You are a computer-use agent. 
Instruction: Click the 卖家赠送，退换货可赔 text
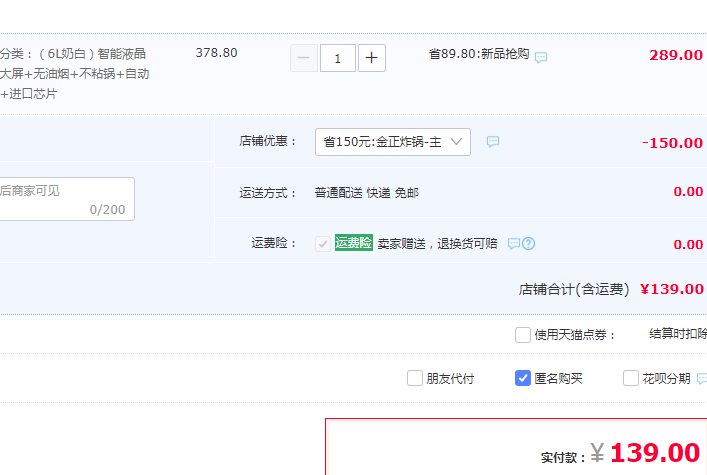tap(437, 244)
